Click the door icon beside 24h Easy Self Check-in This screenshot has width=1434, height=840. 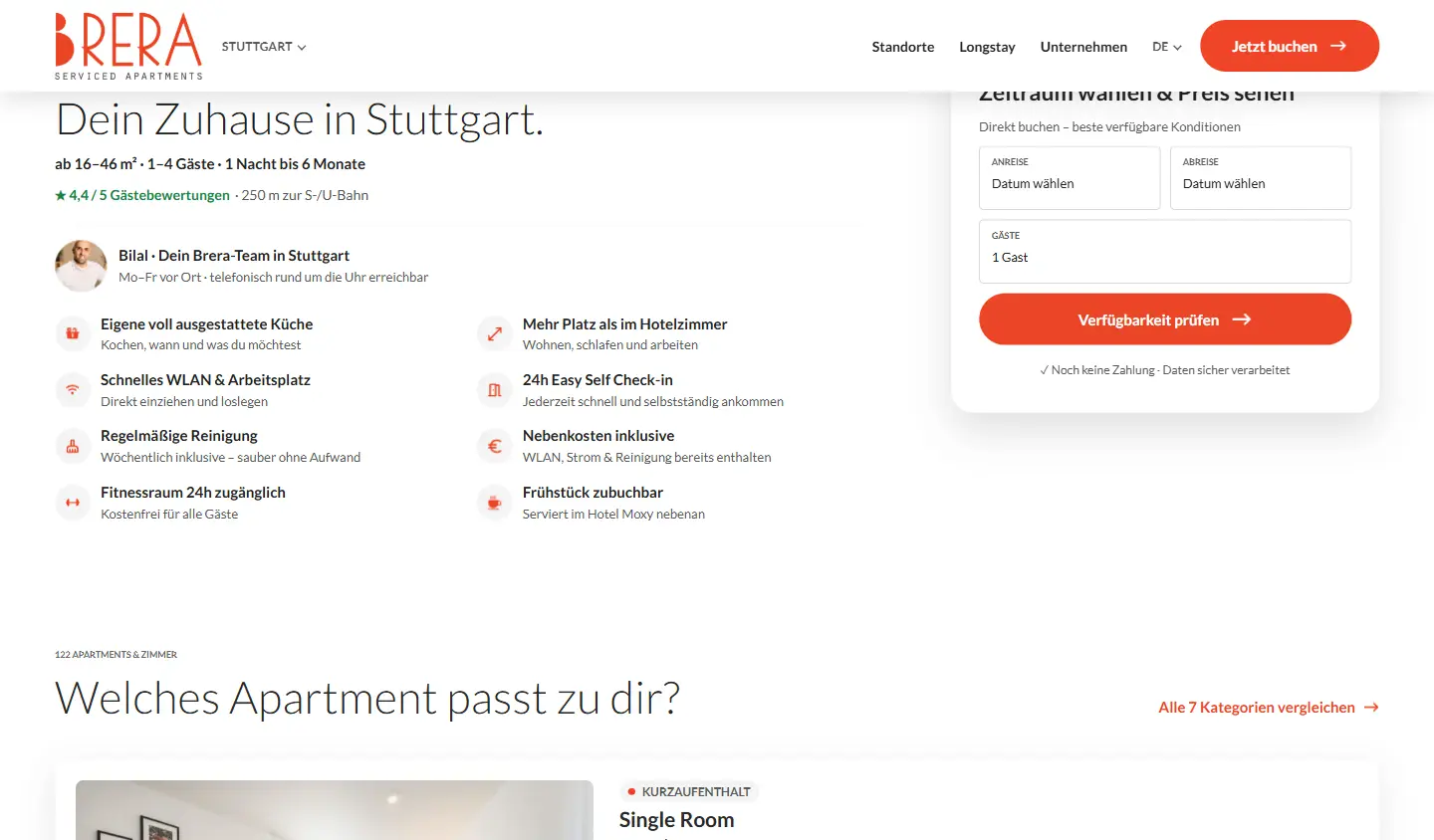(x=495, y=389)
